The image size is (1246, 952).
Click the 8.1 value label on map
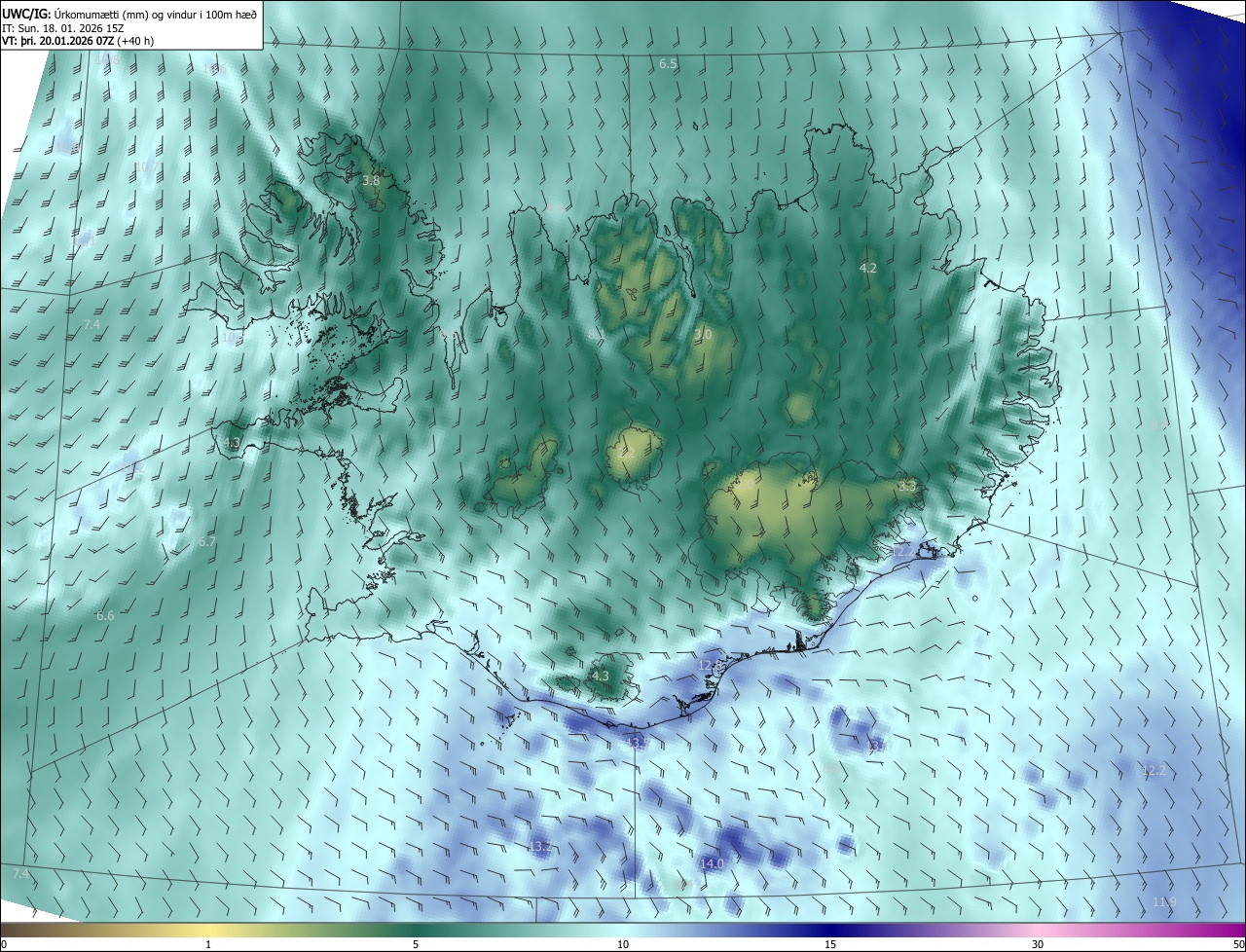pos(597,334)
